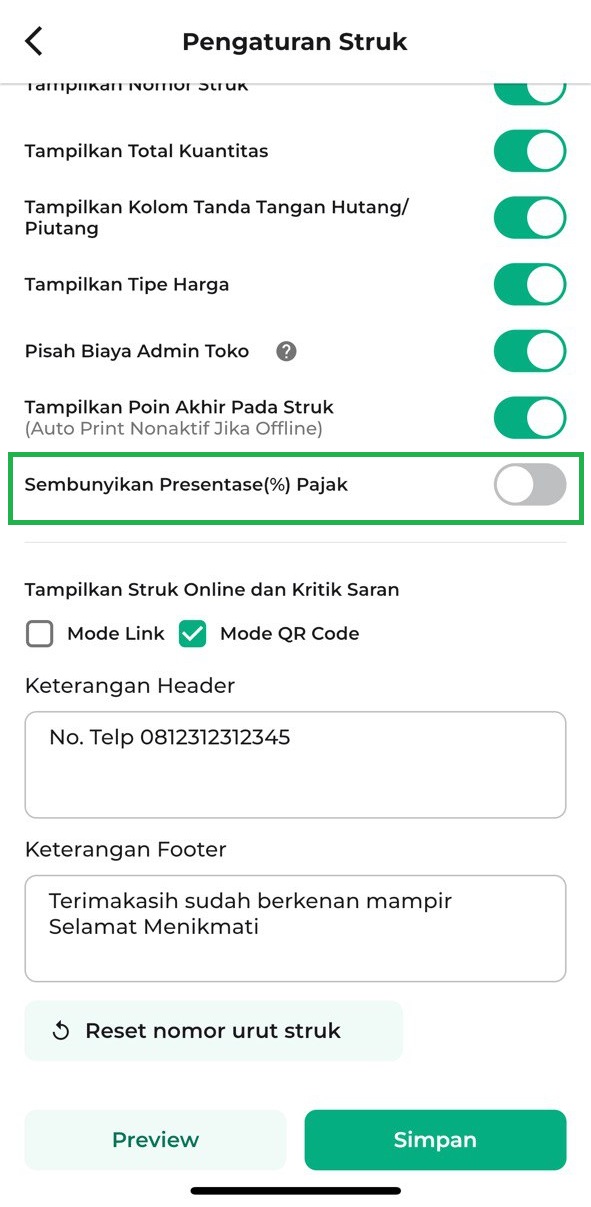
Task: Tap Reset nomor urut struk button
Action: (x=214, y=1031)
